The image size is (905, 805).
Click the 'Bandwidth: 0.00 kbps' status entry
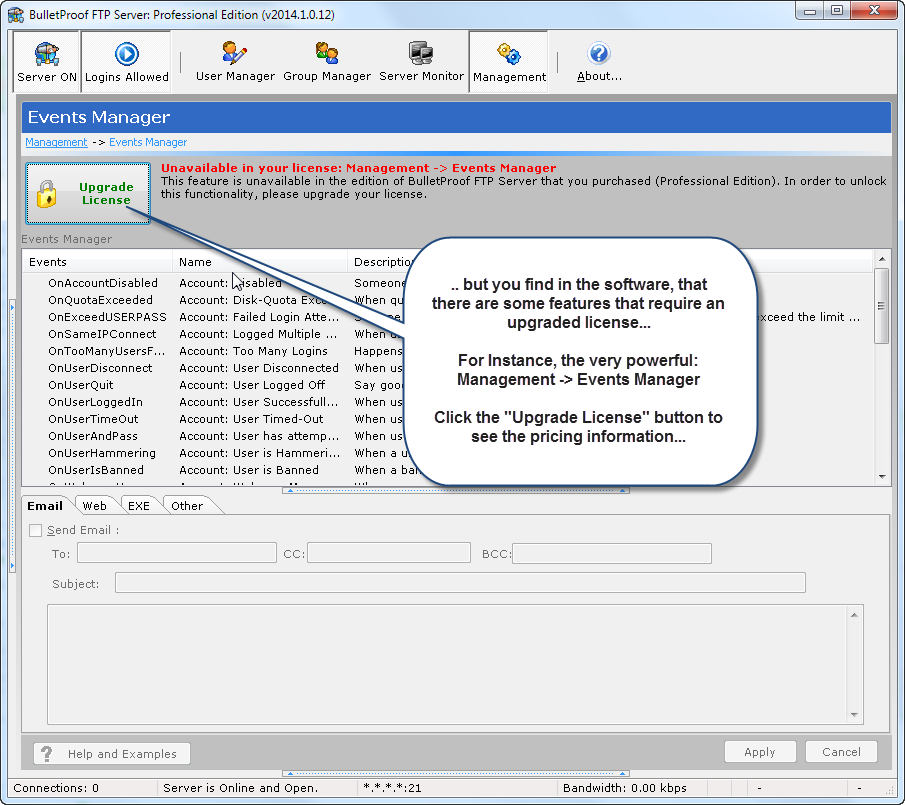tap(625, 788)
